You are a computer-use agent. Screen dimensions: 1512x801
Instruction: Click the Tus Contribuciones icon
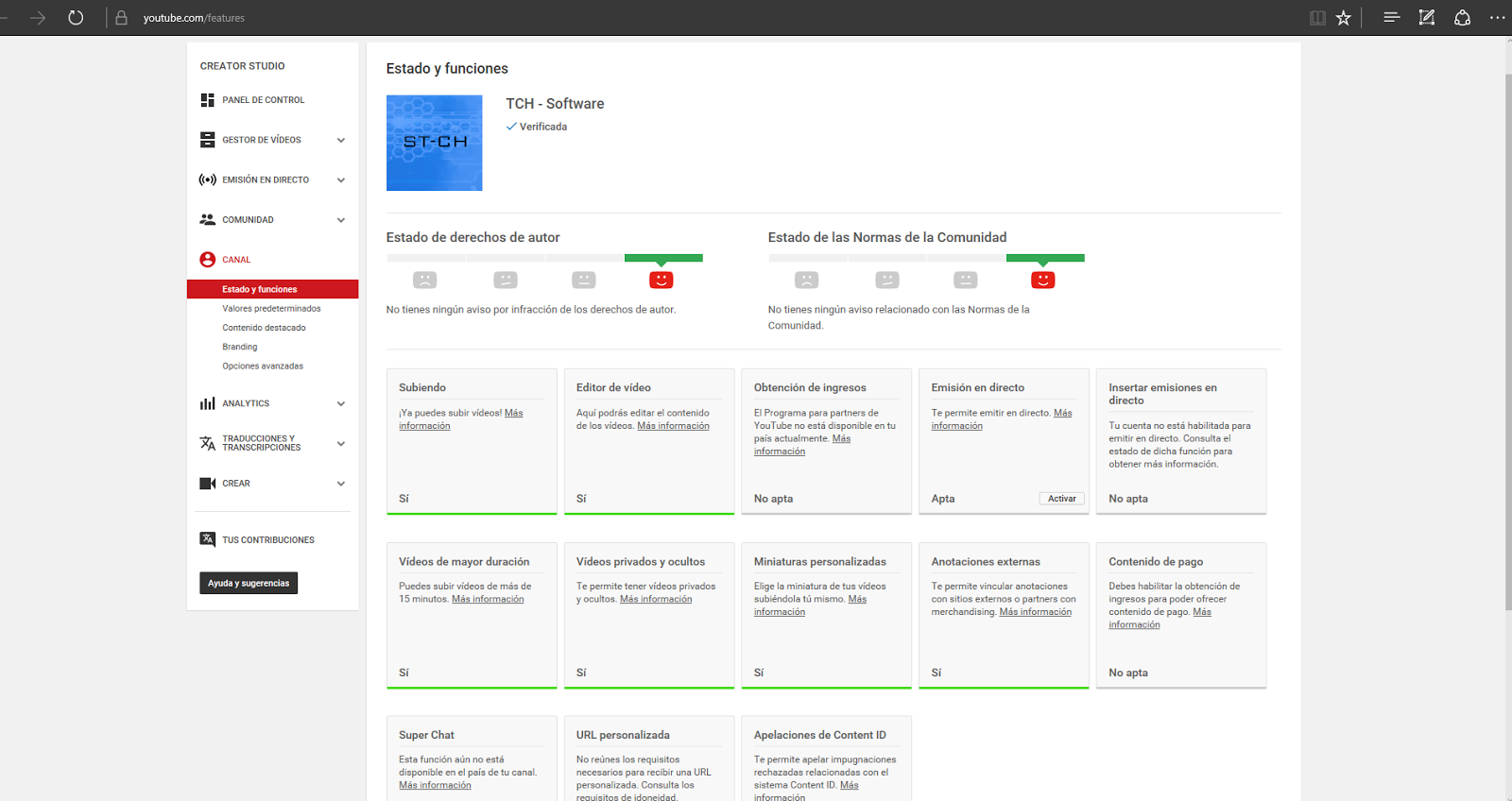pyautogui.click(x=207, y=539)
